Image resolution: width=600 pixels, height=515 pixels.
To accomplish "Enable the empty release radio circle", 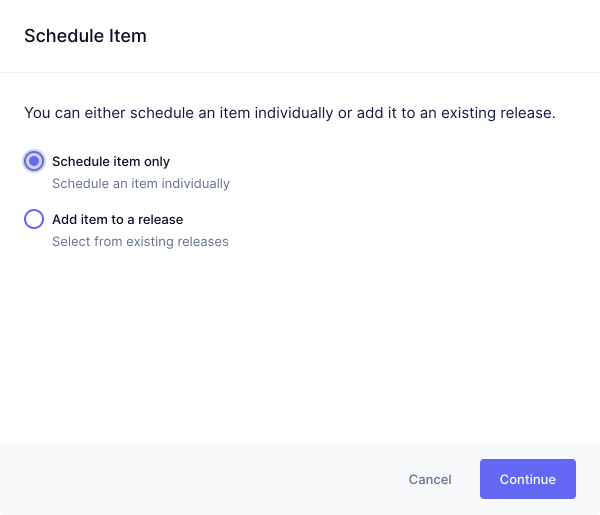I will (x=34, y=219).
